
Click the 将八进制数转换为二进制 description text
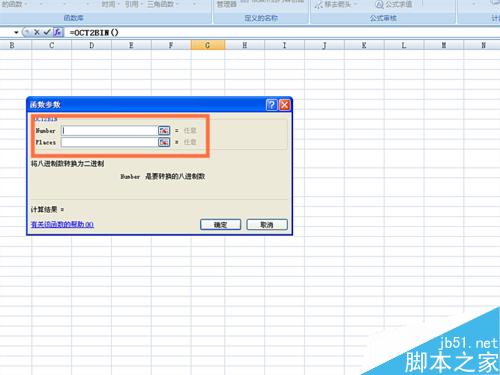click(68, 164)
